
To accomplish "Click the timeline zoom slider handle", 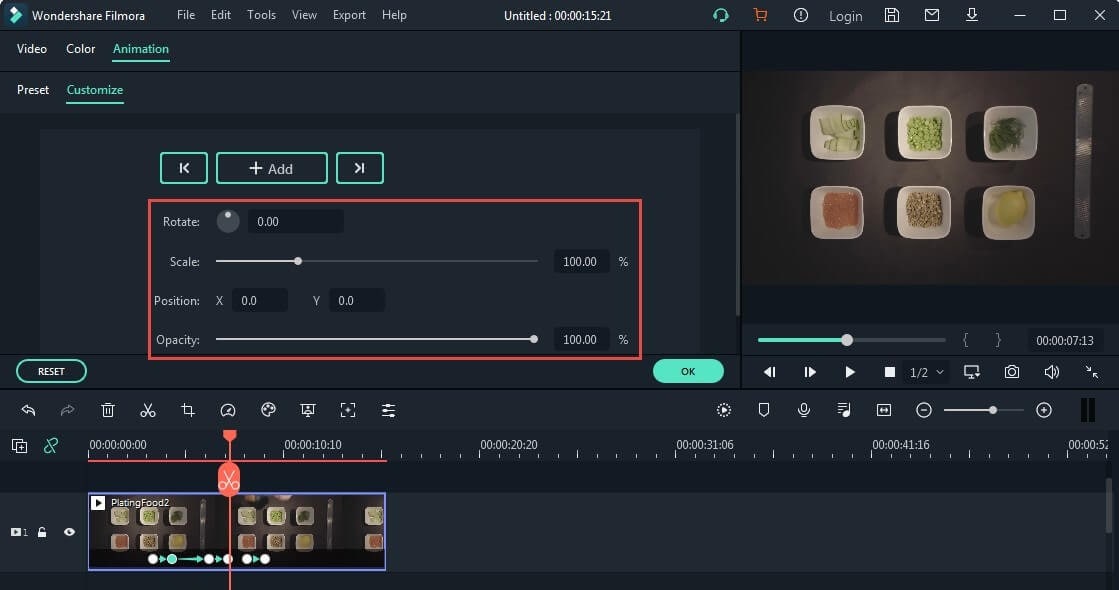I will 993,410.
